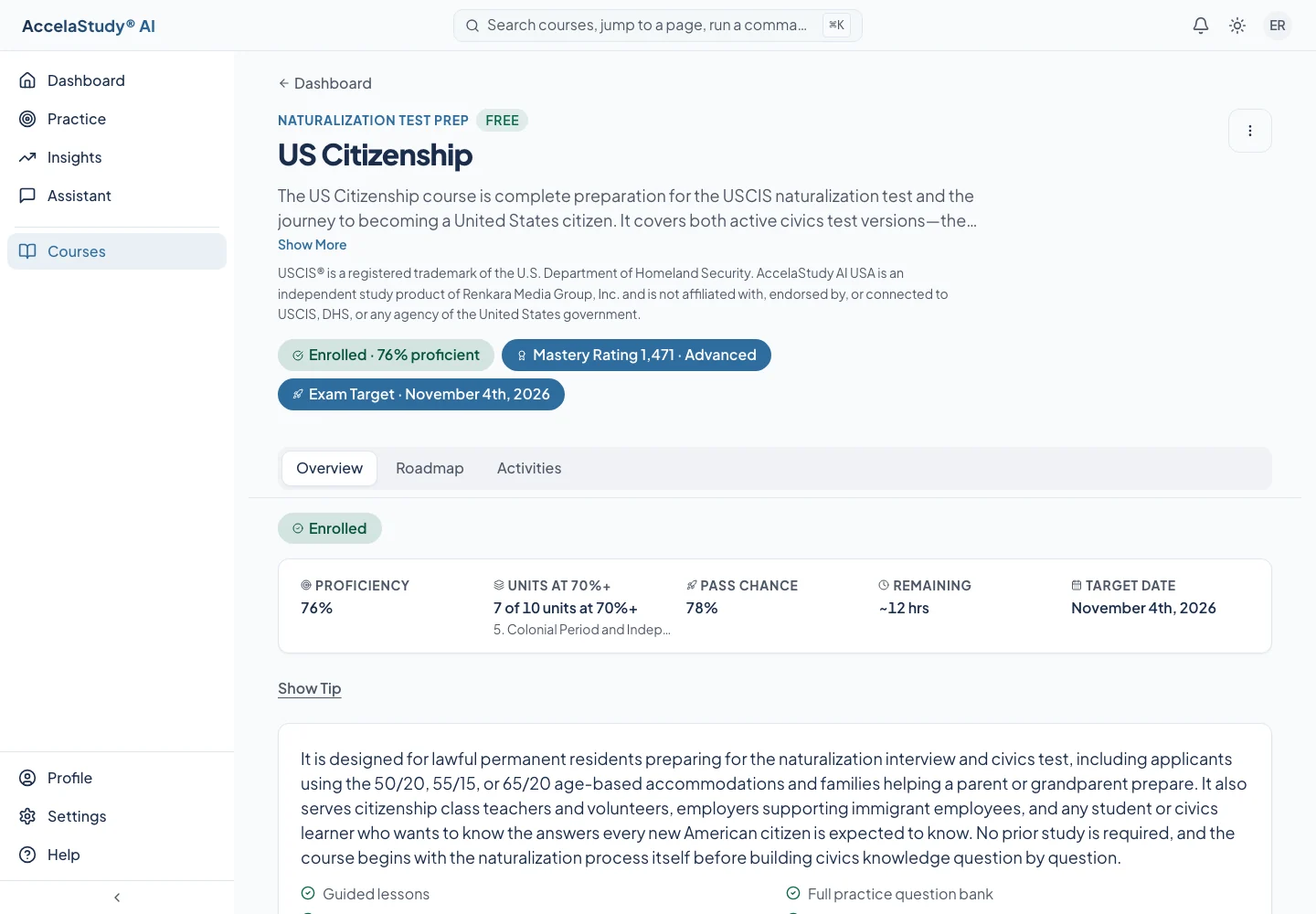Open the ER user avatar menu
This screenshot has width=1316, height=914.
tap(1278, 26)
